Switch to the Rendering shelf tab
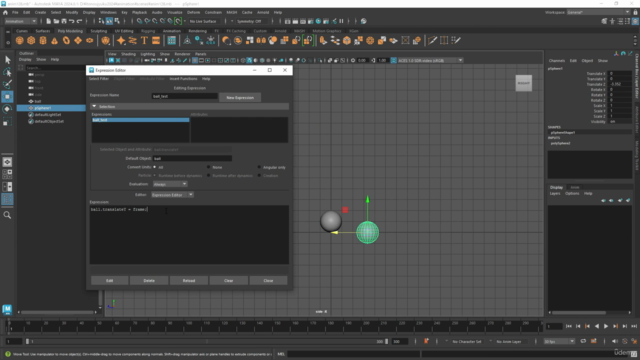The image size is (640, 360). (198, 31)
